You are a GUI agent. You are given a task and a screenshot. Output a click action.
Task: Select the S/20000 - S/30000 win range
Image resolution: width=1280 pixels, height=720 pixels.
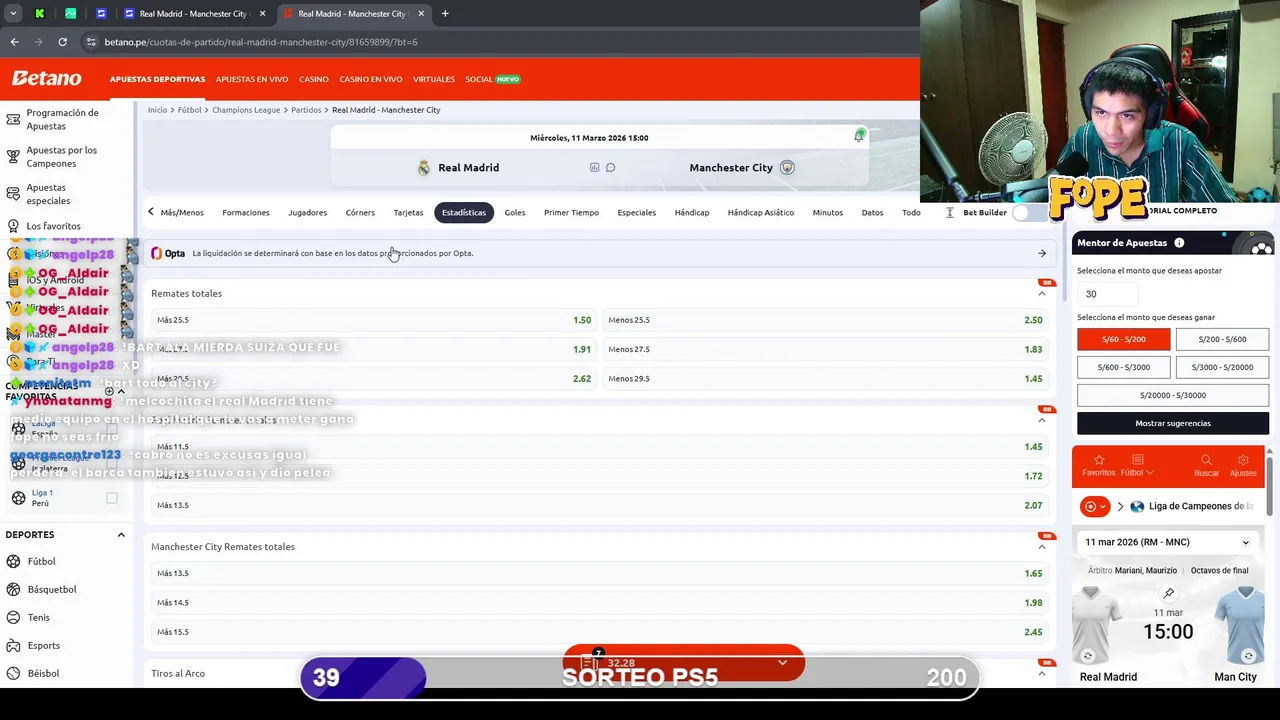1173,395
